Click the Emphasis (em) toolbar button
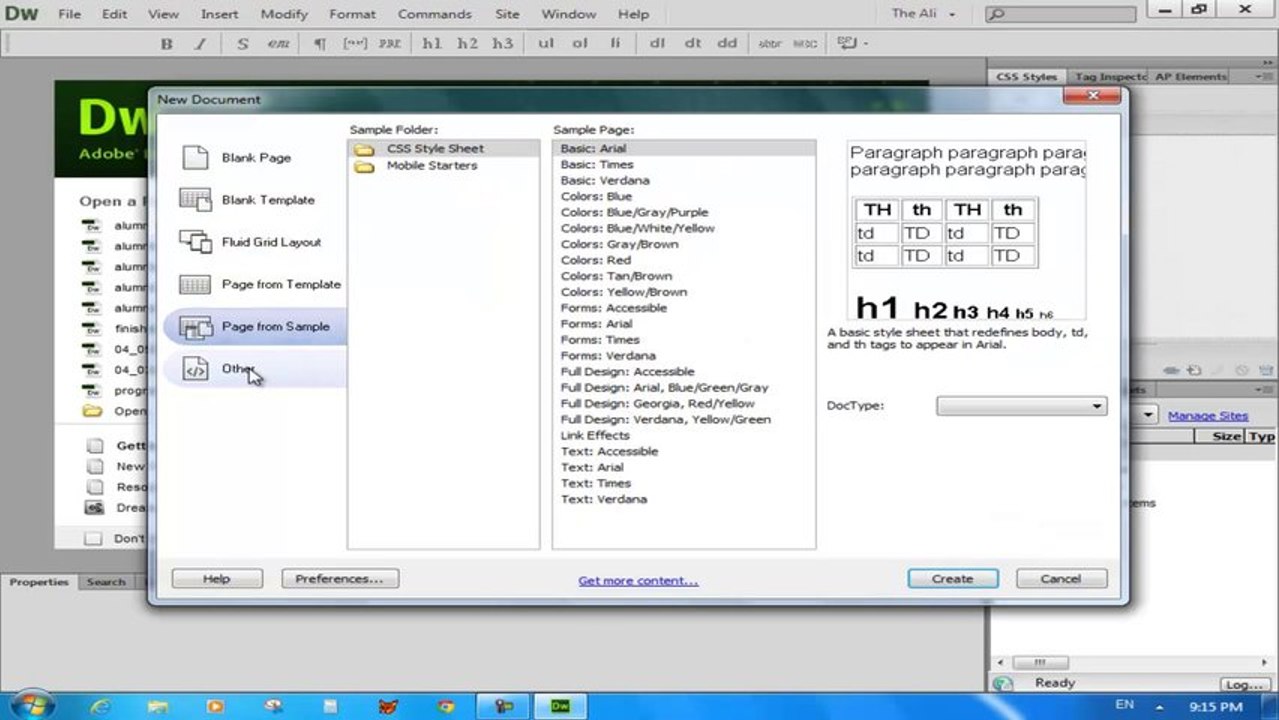 (278, 43)
